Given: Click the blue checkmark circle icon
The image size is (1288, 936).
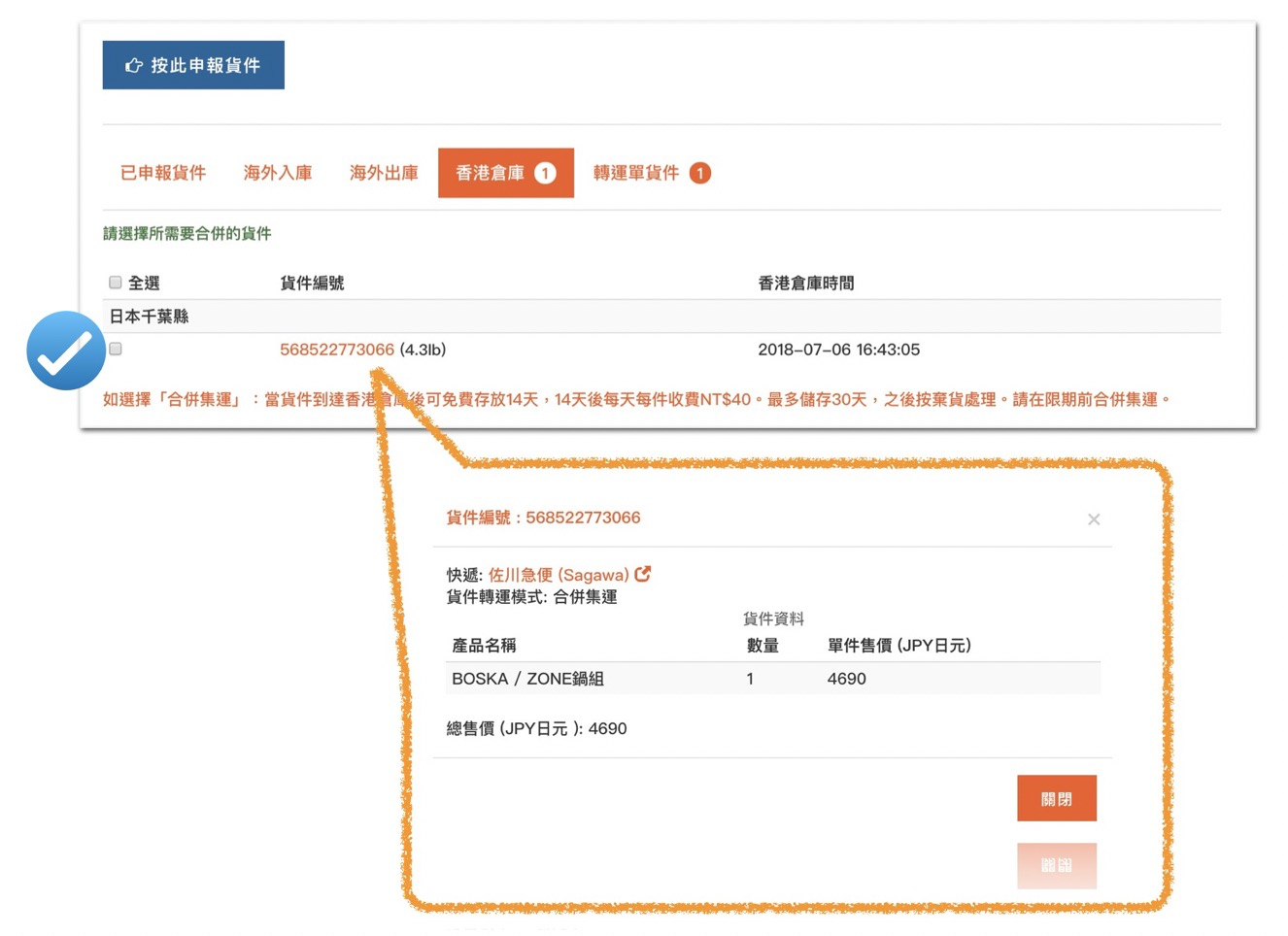Looking at the screenshot, I should 66,351.
